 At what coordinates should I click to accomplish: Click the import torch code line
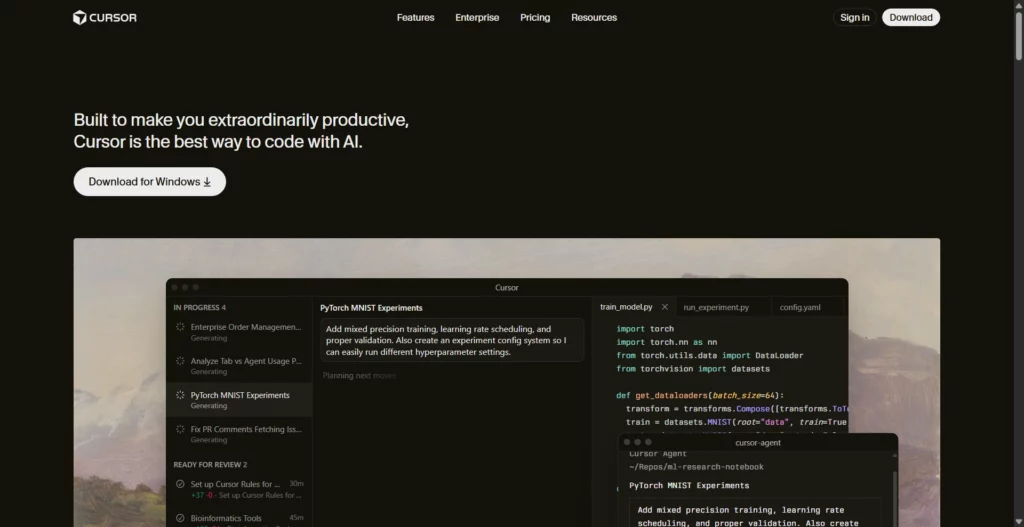pyautogui.click(x=645, y=328)
